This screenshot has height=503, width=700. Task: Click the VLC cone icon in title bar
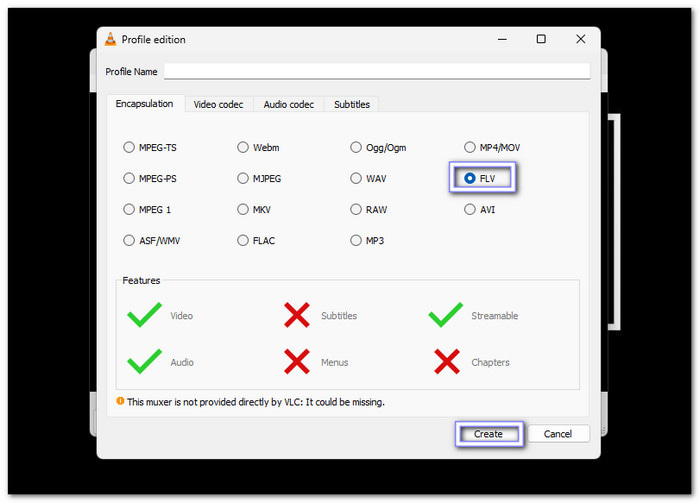pos(110,39)
